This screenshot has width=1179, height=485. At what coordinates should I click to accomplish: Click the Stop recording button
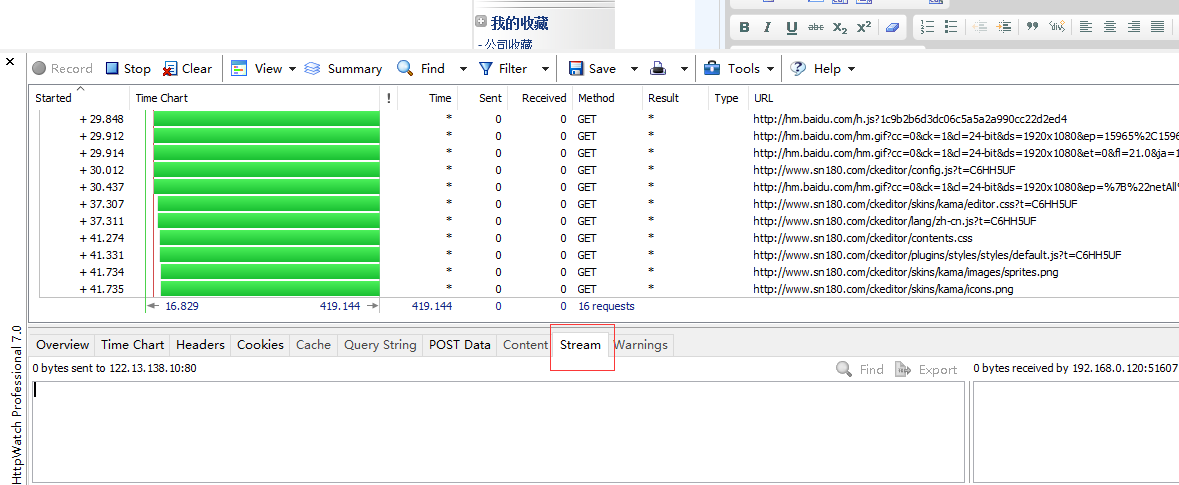point(128,69)
